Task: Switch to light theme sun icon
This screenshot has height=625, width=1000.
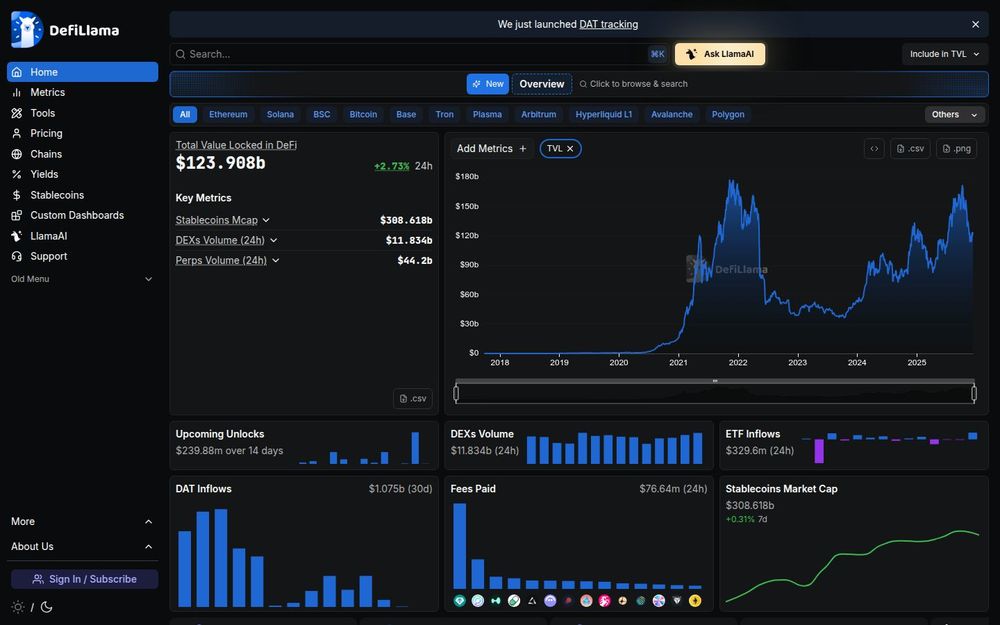Action: 18,607
